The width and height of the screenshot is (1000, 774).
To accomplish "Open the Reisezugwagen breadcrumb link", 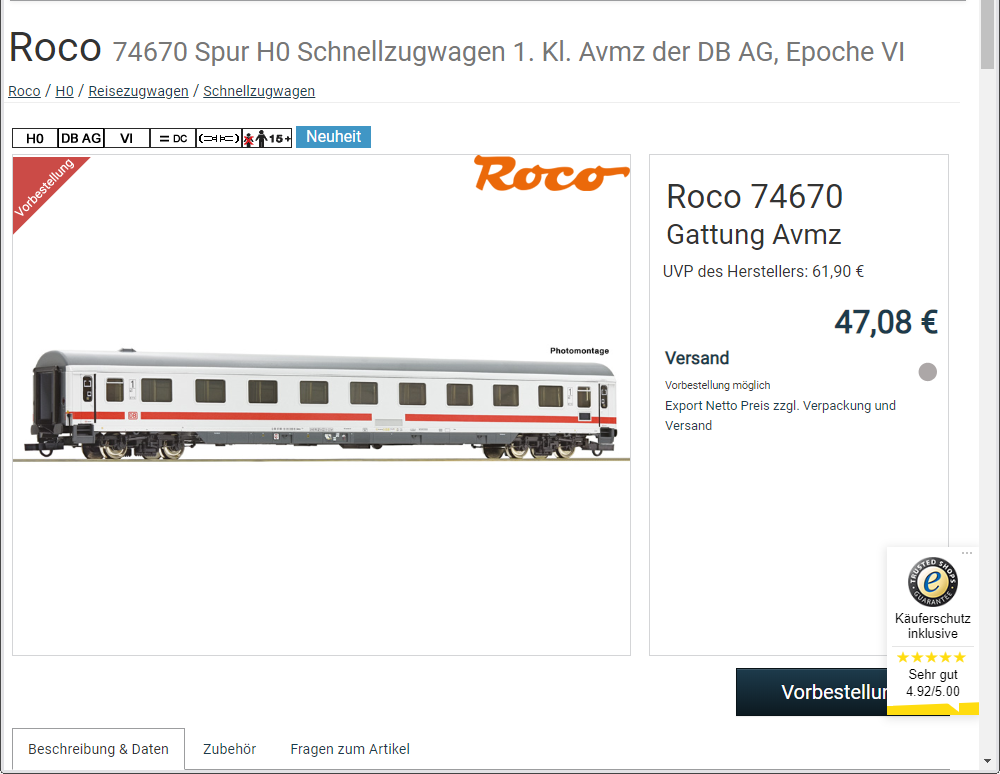I will click(138, 91).
